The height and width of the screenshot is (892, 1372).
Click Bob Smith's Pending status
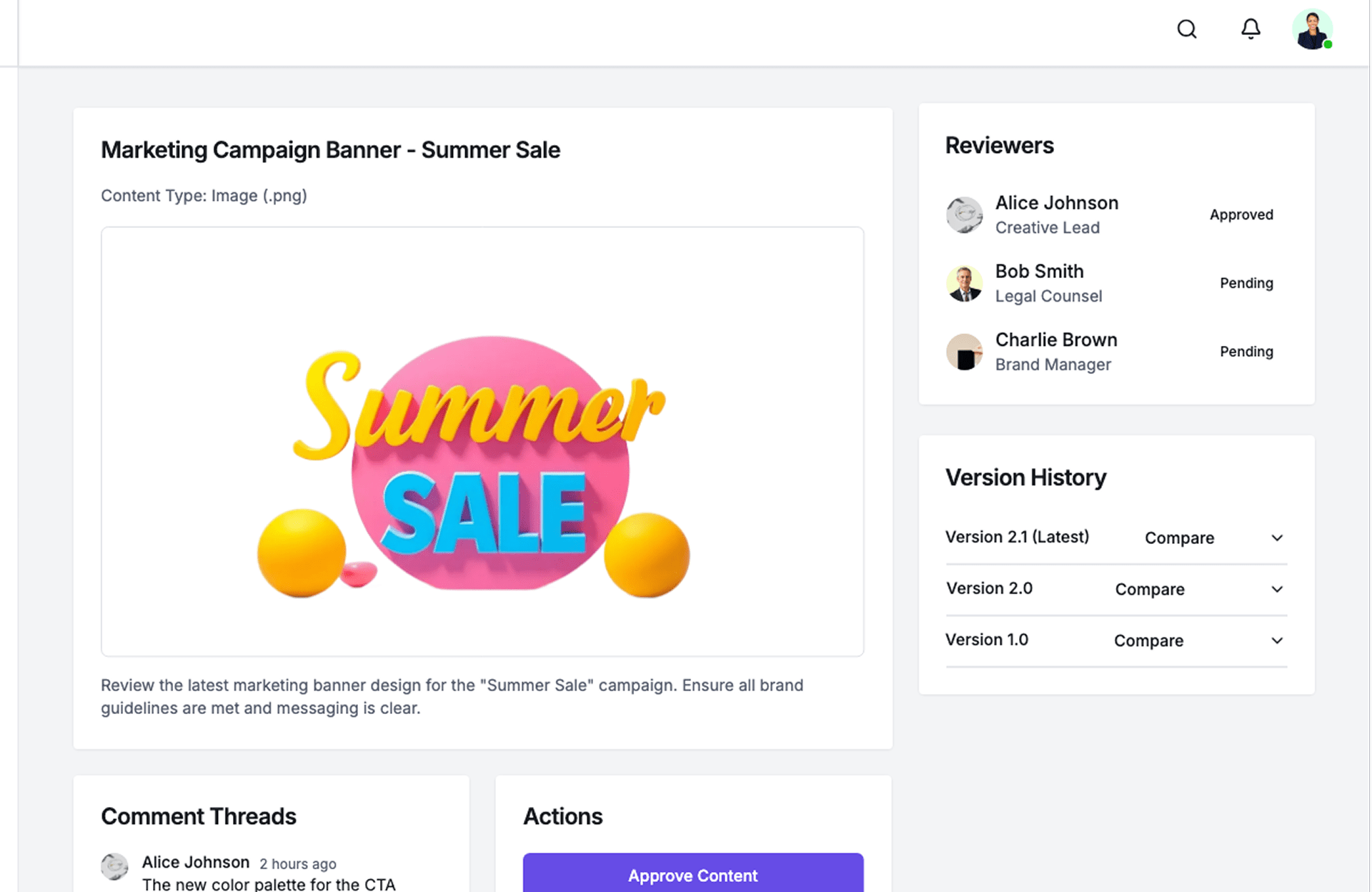click(1246, 284)
